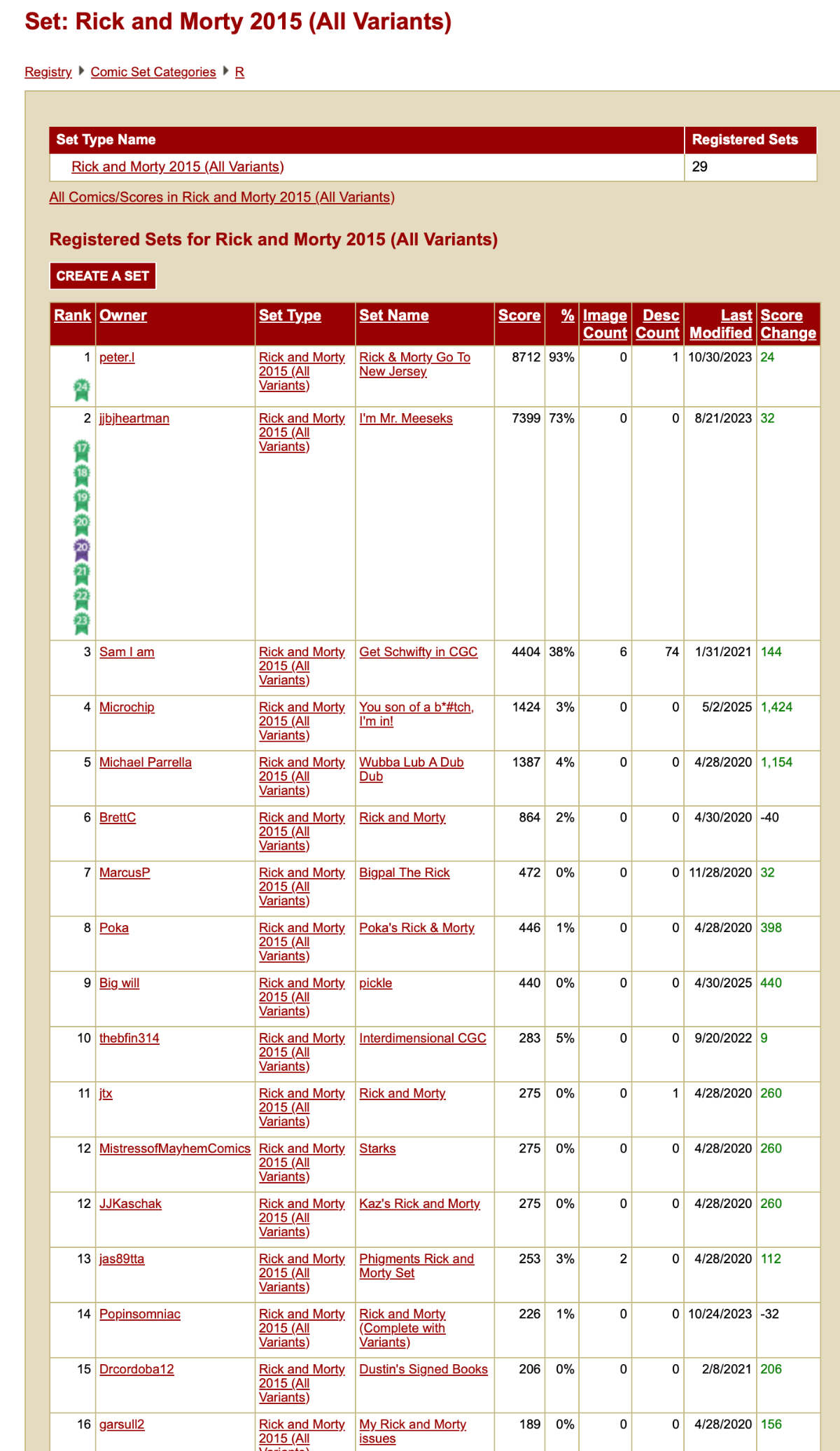
Task: Sort by Image Count header
Action: 605,324
